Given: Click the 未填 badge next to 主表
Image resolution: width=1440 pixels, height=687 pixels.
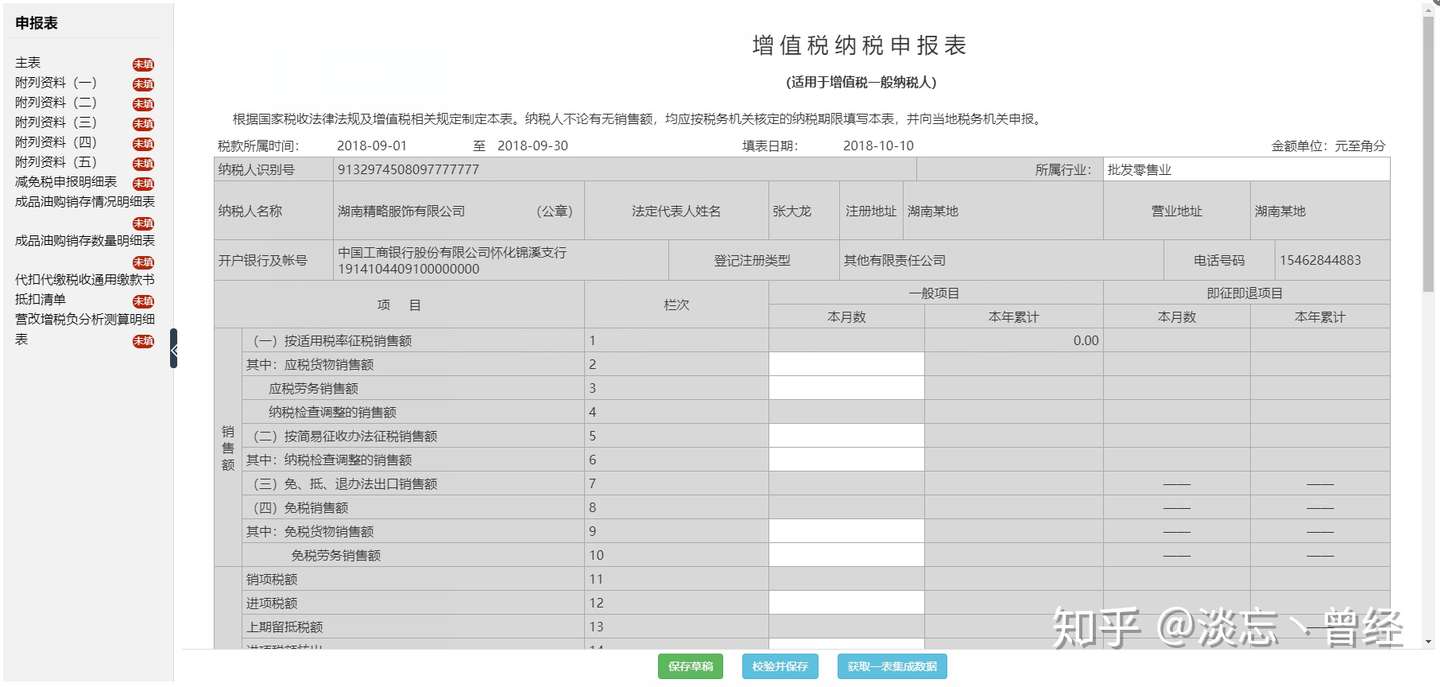Looking at the screenshot, I should click(x=144, y=62).
